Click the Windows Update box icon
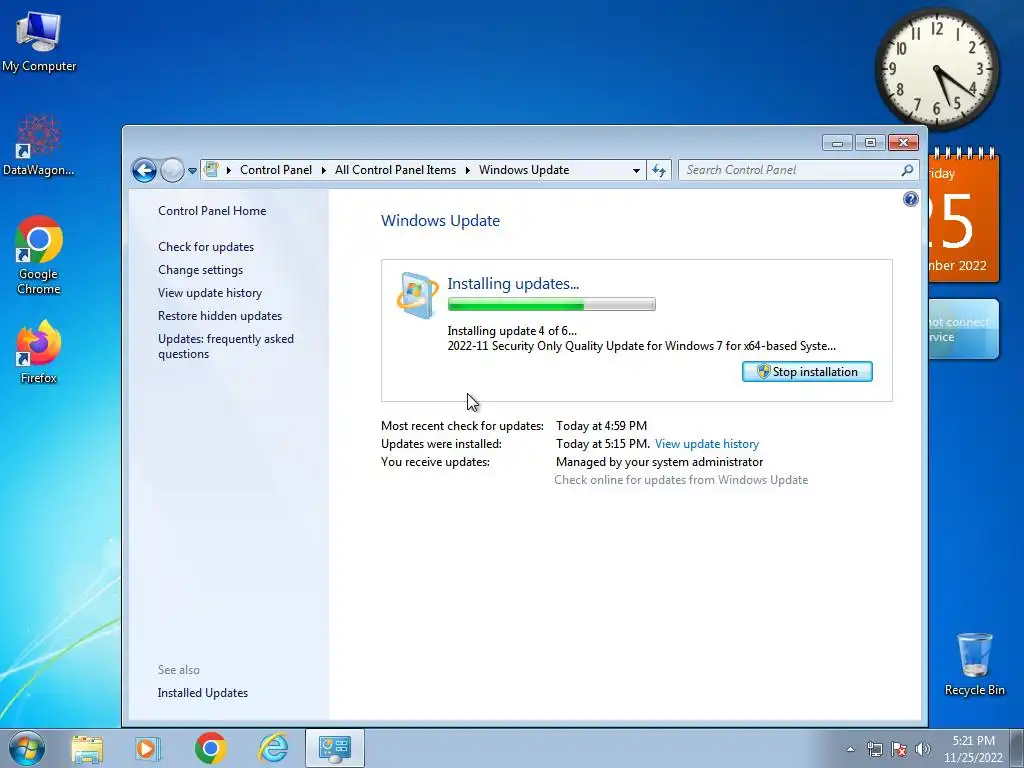This screenshot has width=1024, height=768. [417, 295]
